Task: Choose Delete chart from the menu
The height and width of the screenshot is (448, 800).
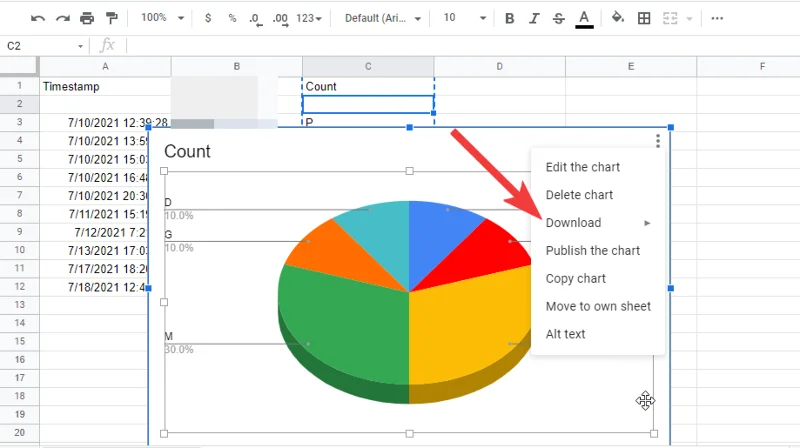Action: [x=579, y=195]
